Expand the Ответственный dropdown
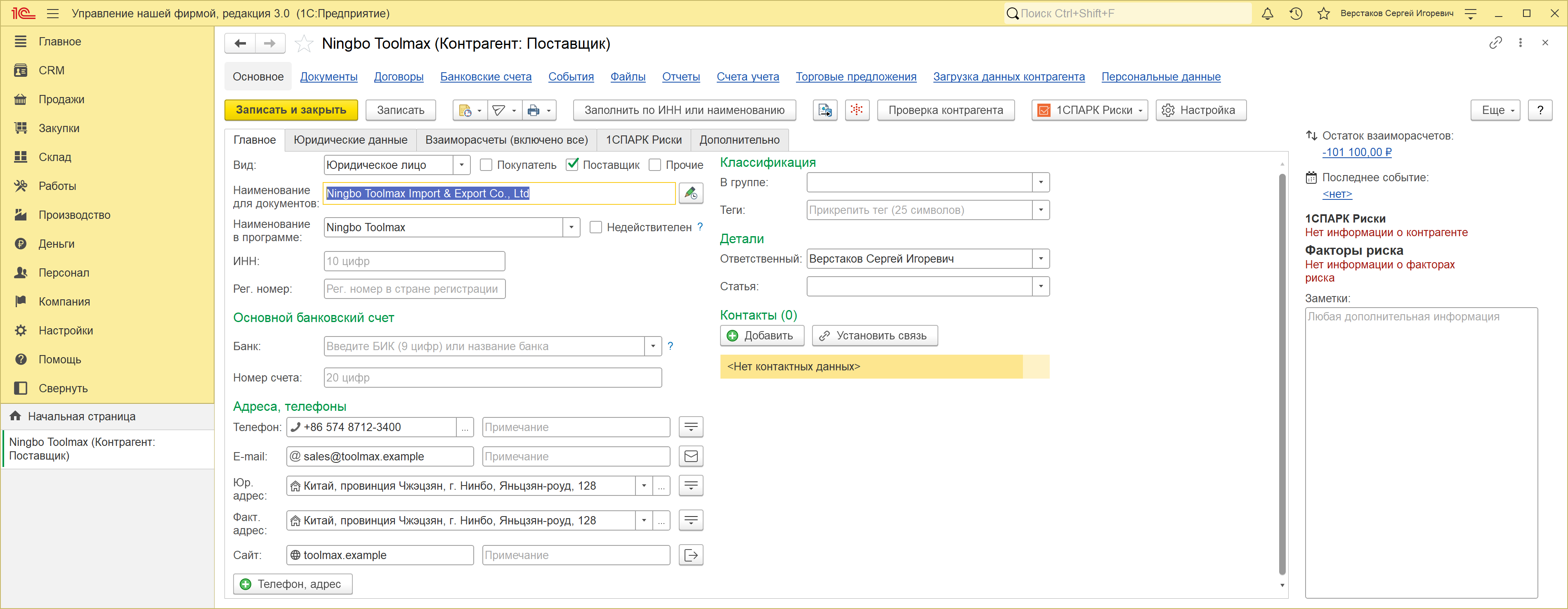The image size is (1568, 609). [x=1040, y=259]
